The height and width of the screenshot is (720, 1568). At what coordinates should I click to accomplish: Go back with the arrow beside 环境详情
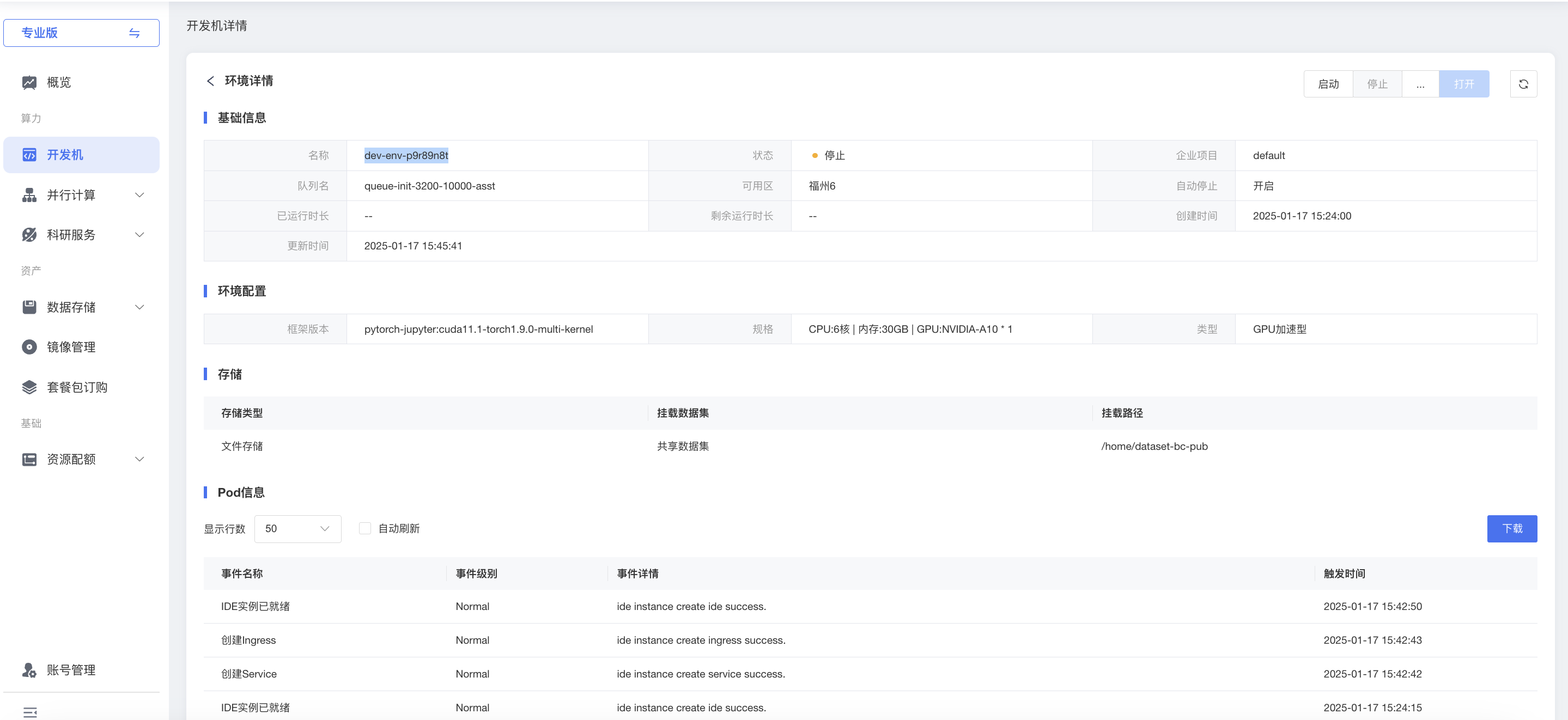pyautogui.click(x=211, y=81)
